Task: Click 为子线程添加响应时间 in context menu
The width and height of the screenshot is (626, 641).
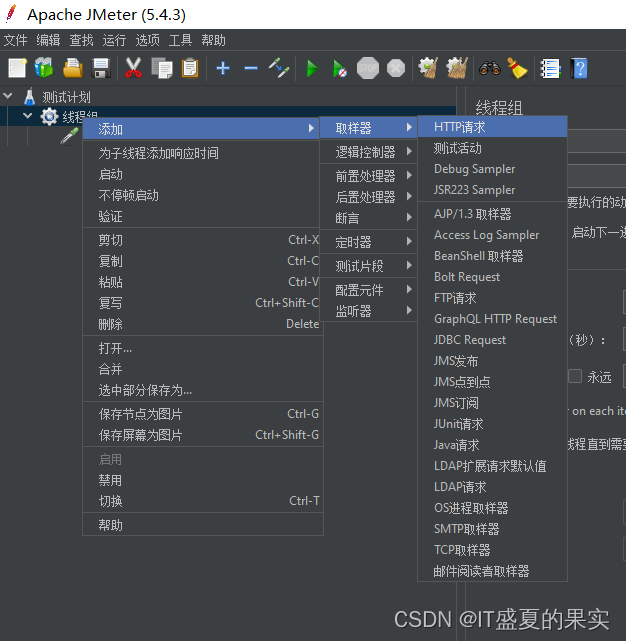Action: 203,153
